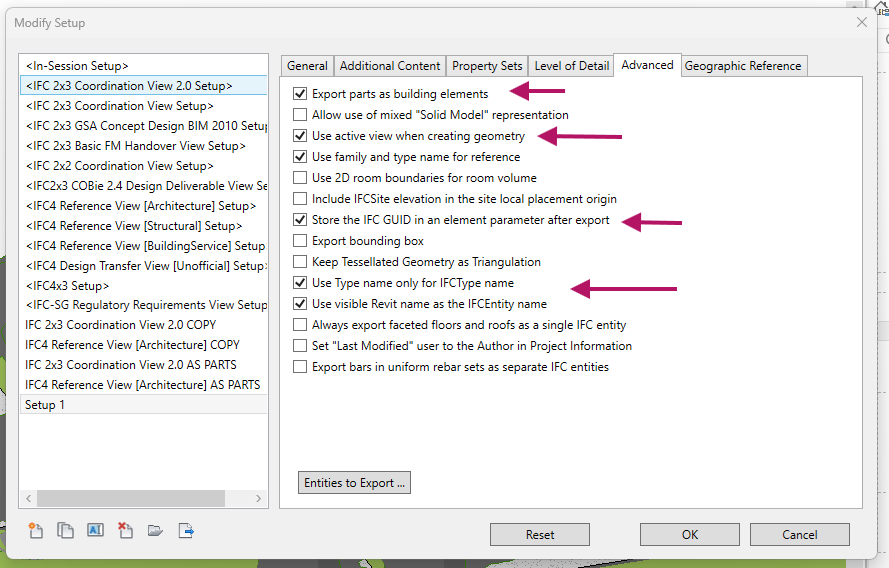
Task: Select <In-Session Setup> in the list
Action: coord(143,66)
